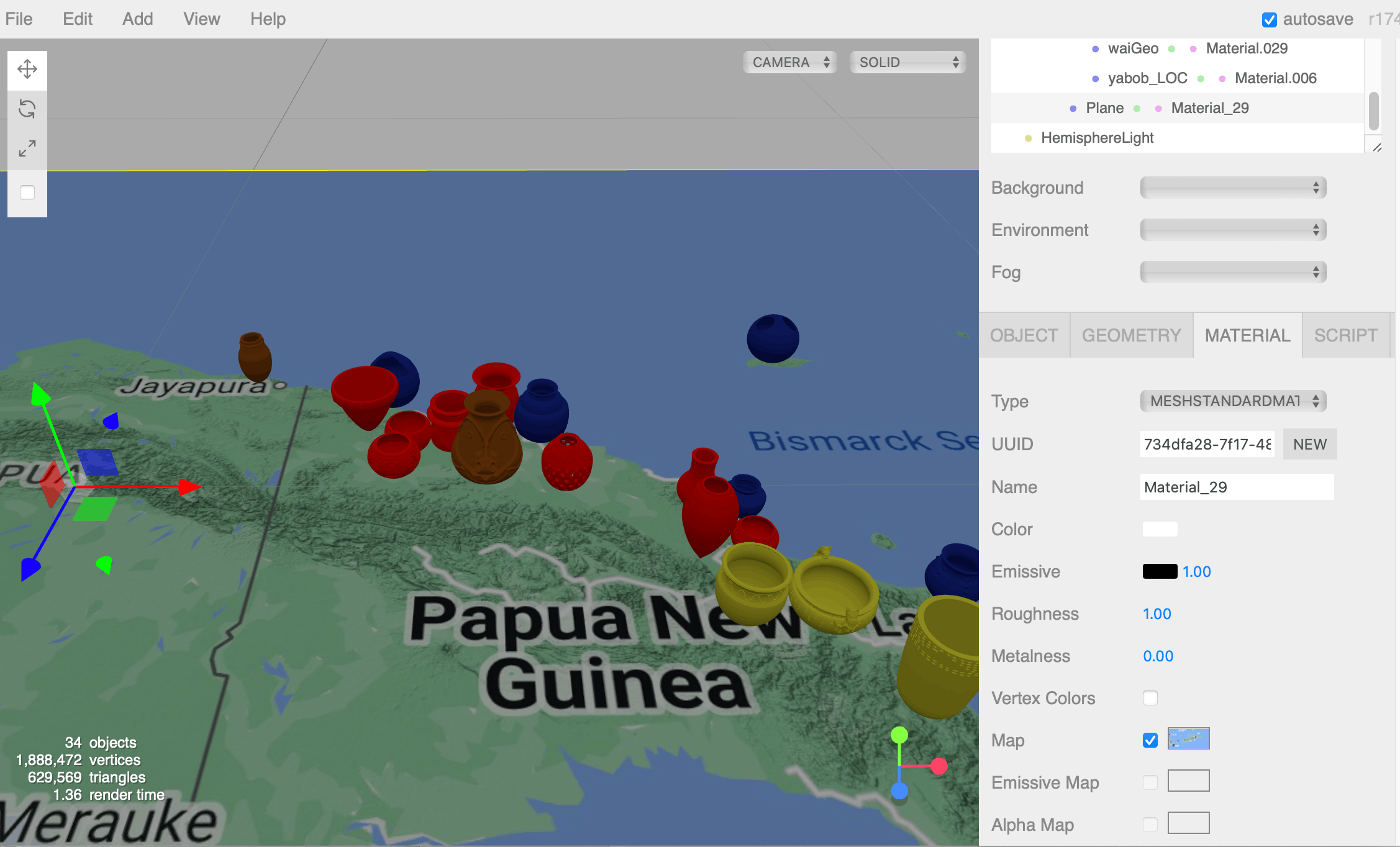The height and width of the screenshot is (847, 1400).
Task: Switch to the OBJECT tab
Action: click(x=1024, y=335)
